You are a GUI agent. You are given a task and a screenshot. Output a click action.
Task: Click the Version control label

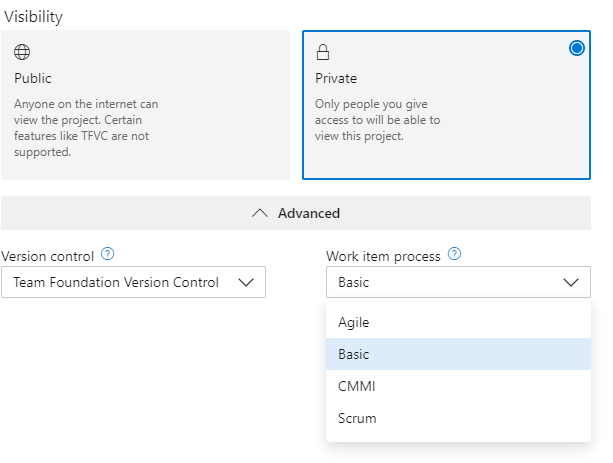[x=47, y=256]
